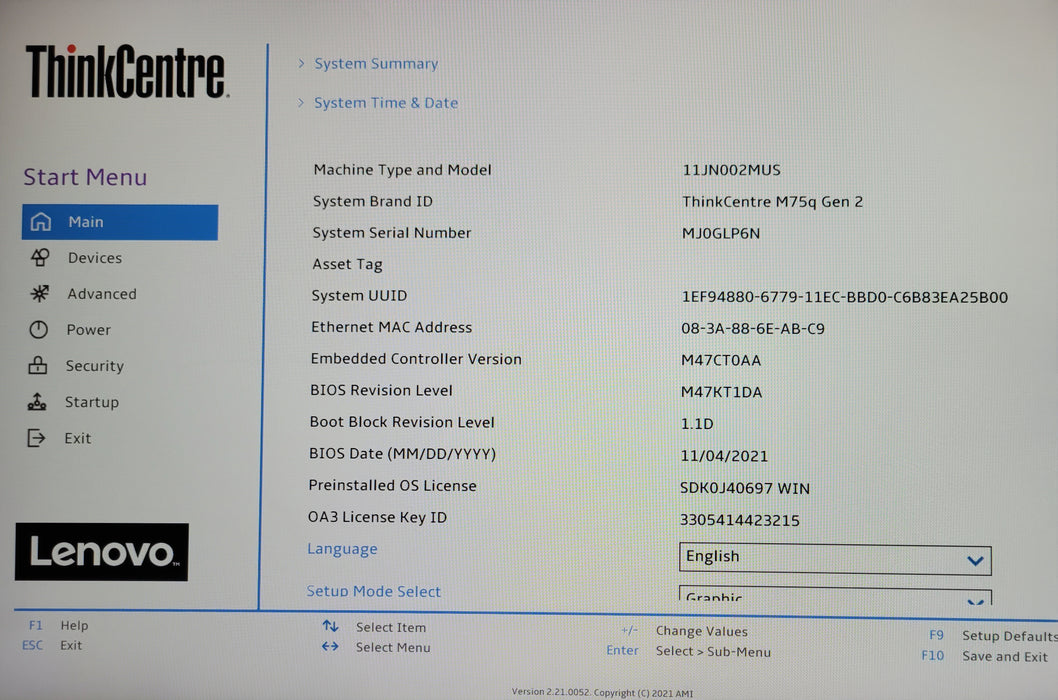Click the left-right Select Menu arrows icon

tap(330, 646)
